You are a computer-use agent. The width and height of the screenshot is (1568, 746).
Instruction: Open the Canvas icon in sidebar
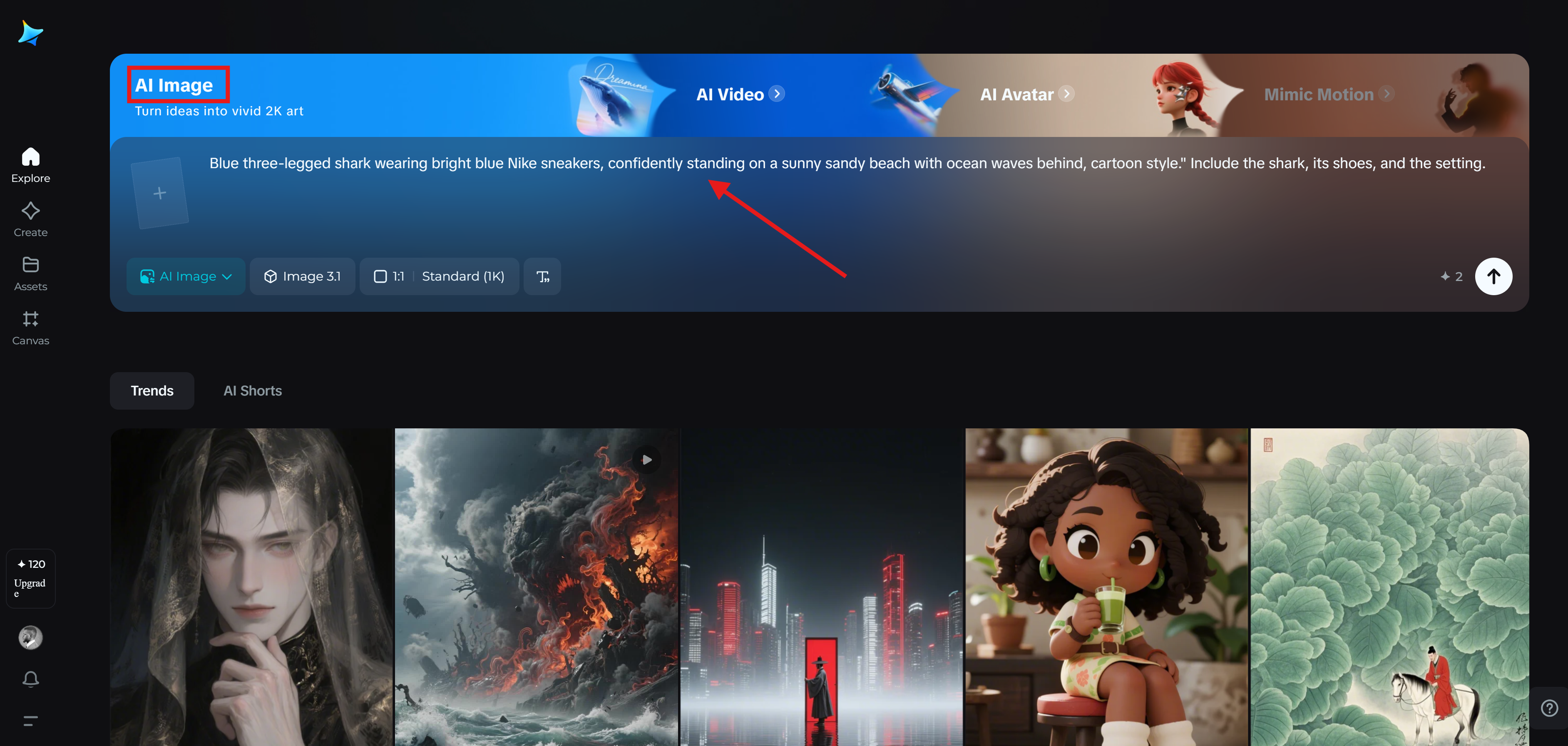tap(30, 327)
